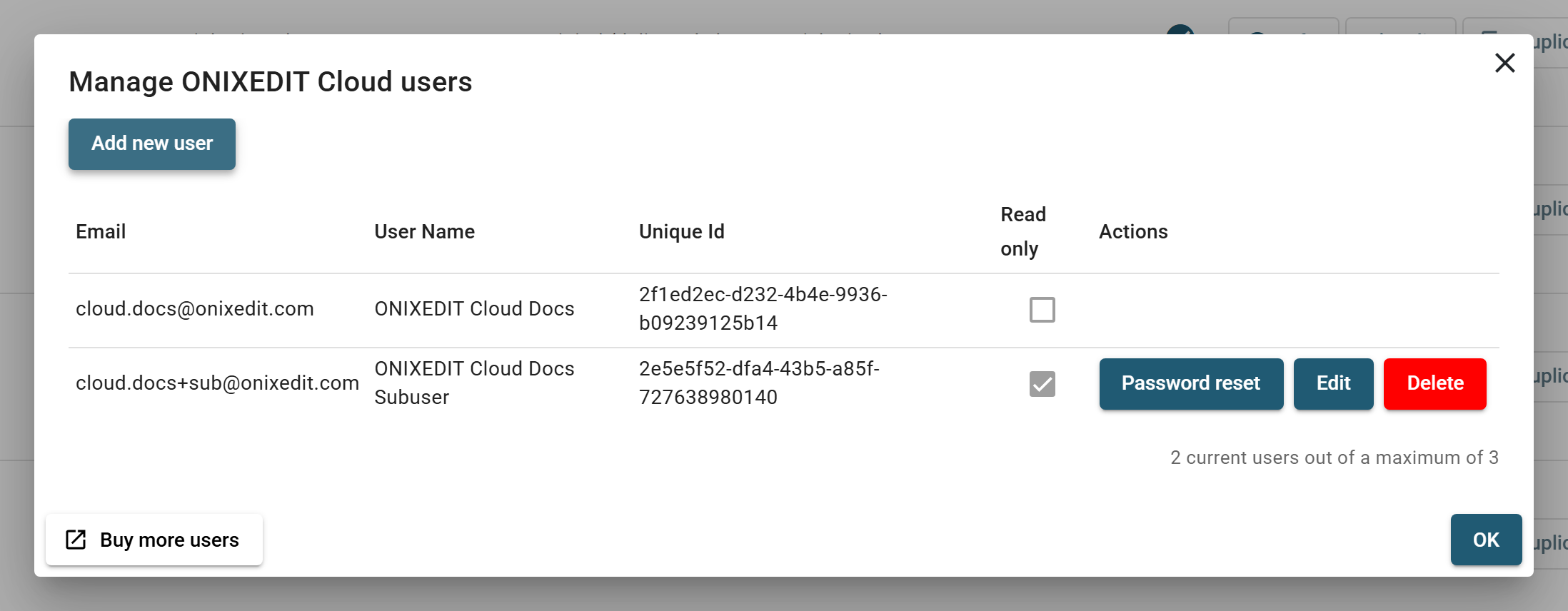Viewport: 1568px width, 611px height.
Task: Select the ONIXEDIT Cloud Docs Subuser name cell
Action: click(x=474, y=383)
